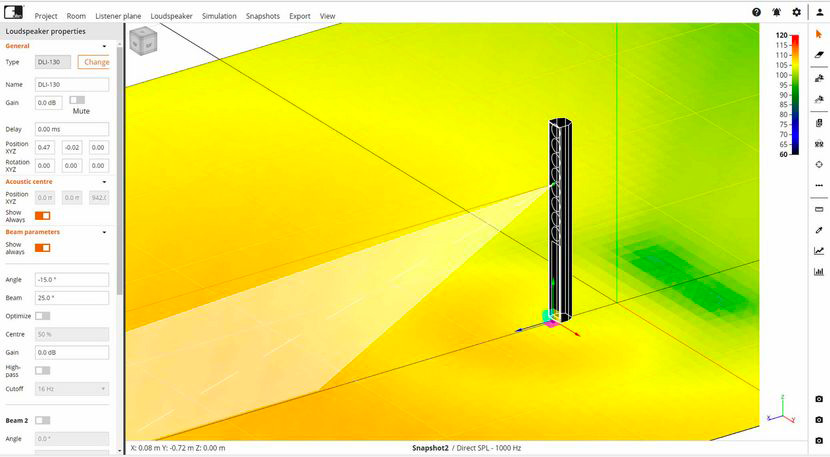Toggle Acoustic centre Show Always switch

42,216
